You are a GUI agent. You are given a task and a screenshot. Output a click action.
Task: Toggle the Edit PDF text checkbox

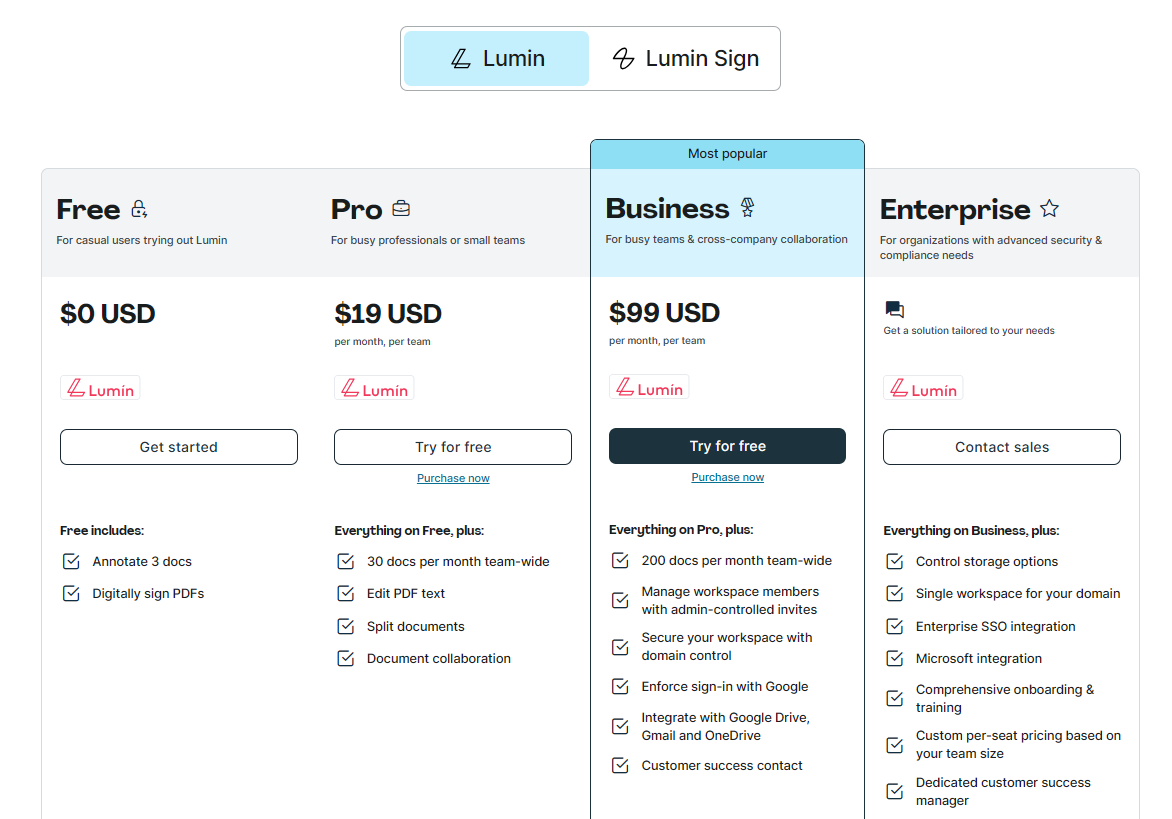(x=345, y=593)
